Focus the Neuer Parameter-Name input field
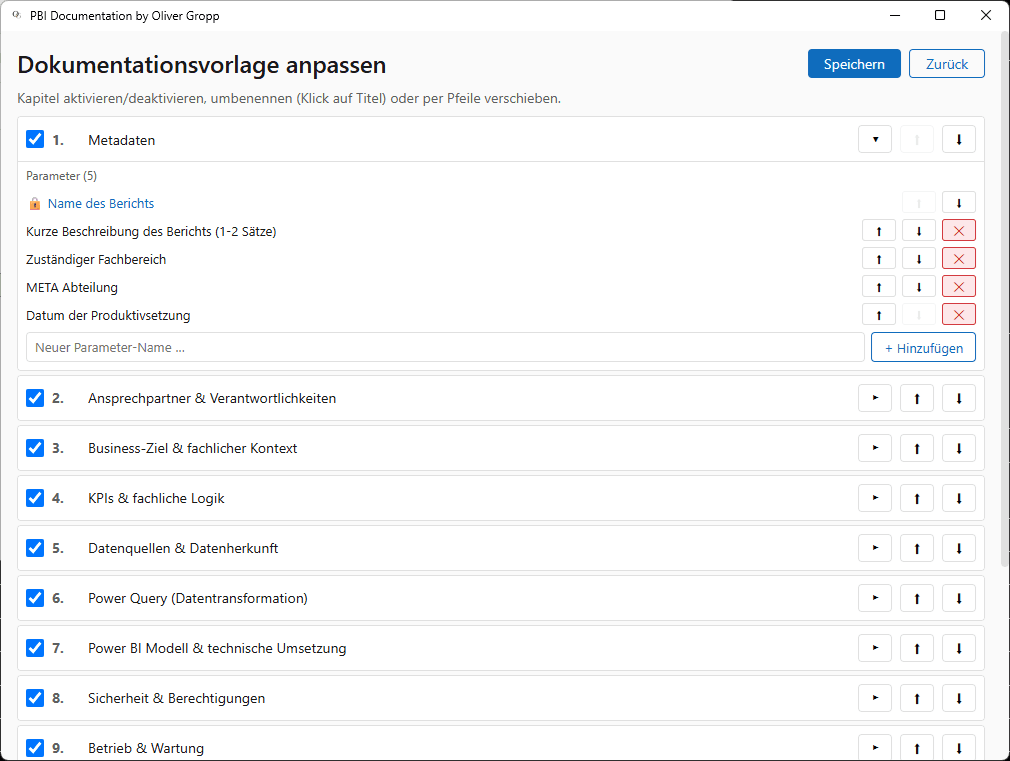This screenshot has width=1010, height=761. pyautogui.click(x=445, y=347)
